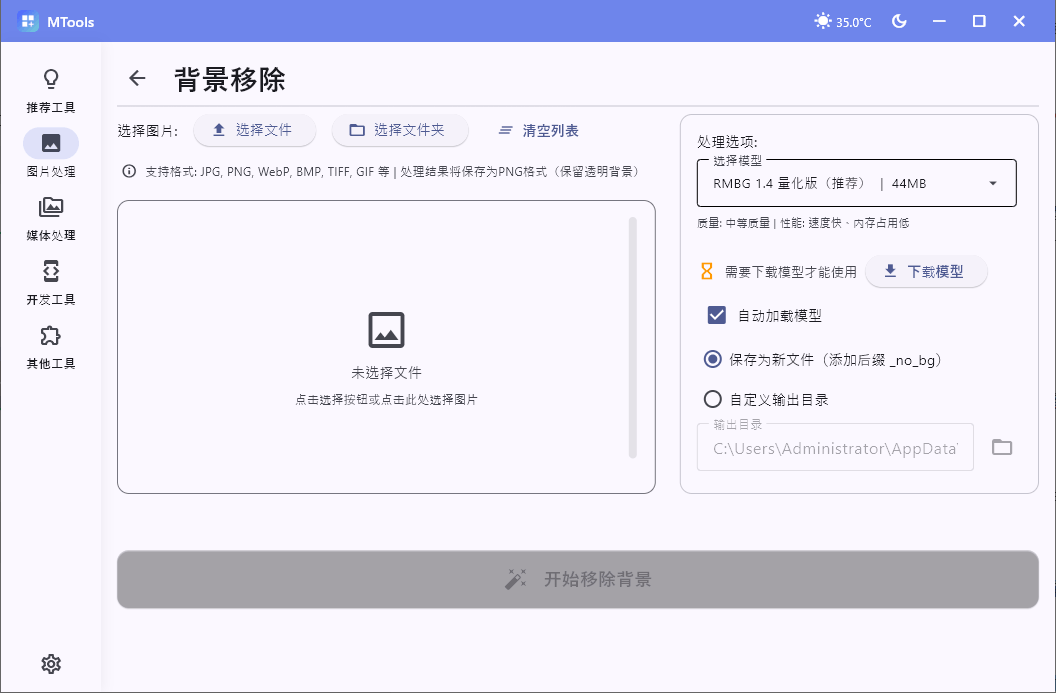Open app settings via the gear icon
Screen dimensions: 1056x693
(x=50, y=663)
